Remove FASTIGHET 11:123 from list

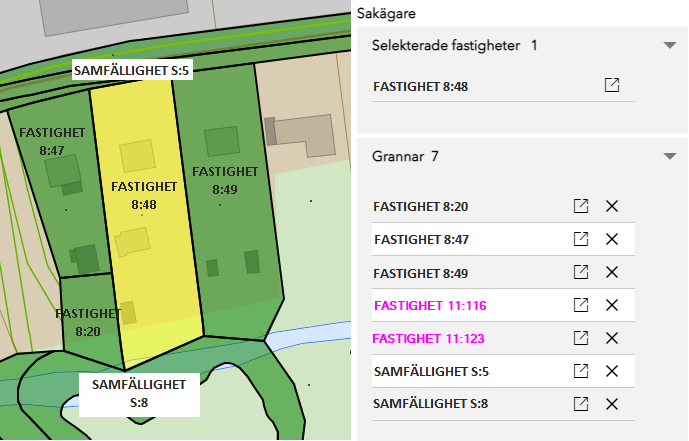click(613, 338)
